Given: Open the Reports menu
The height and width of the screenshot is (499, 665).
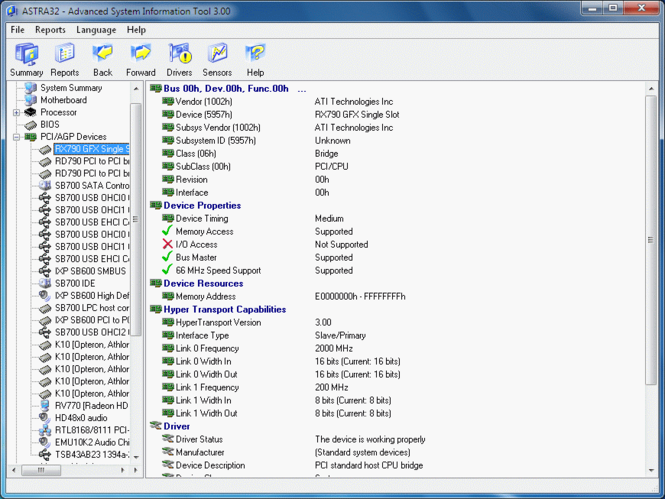Looking at the screenshot, I should click(50, 30).
